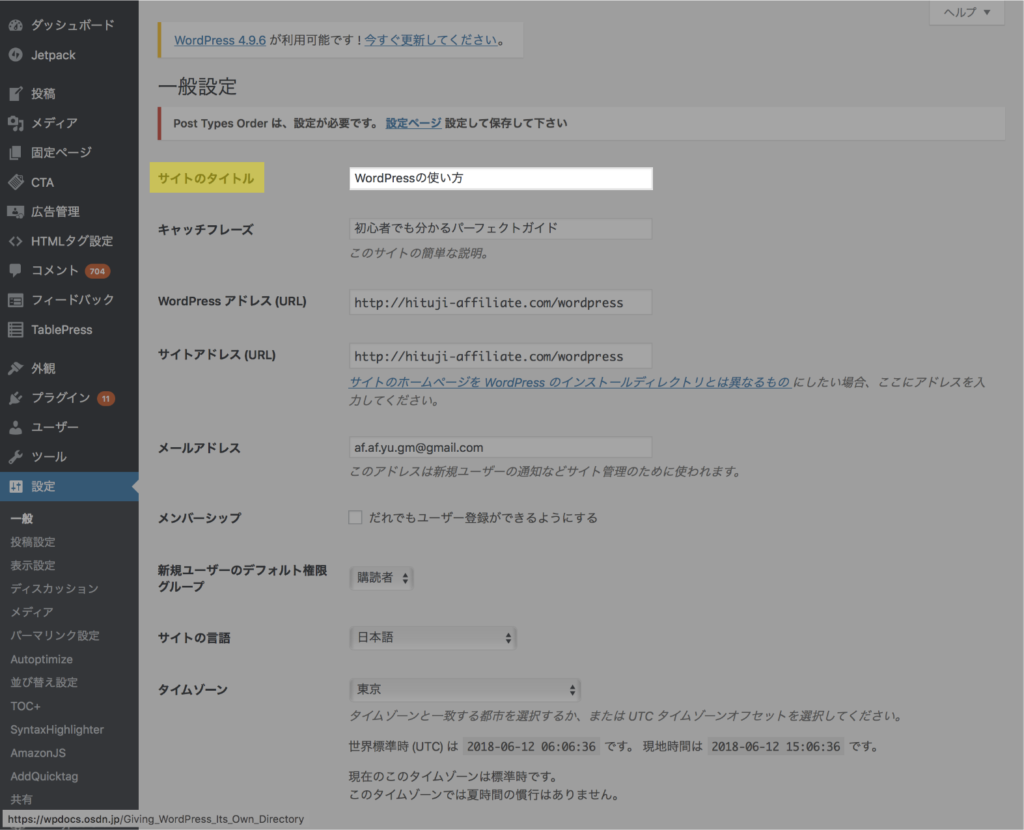Viewport: 1024px width, 830px height.
Task: Open the 購読者 default role dropdown
Action: [381, 578]
